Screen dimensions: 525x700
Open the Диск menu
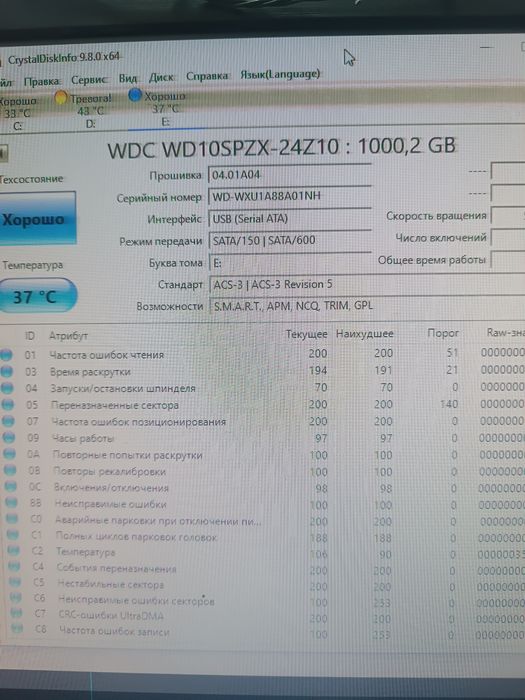click(161, 77)
